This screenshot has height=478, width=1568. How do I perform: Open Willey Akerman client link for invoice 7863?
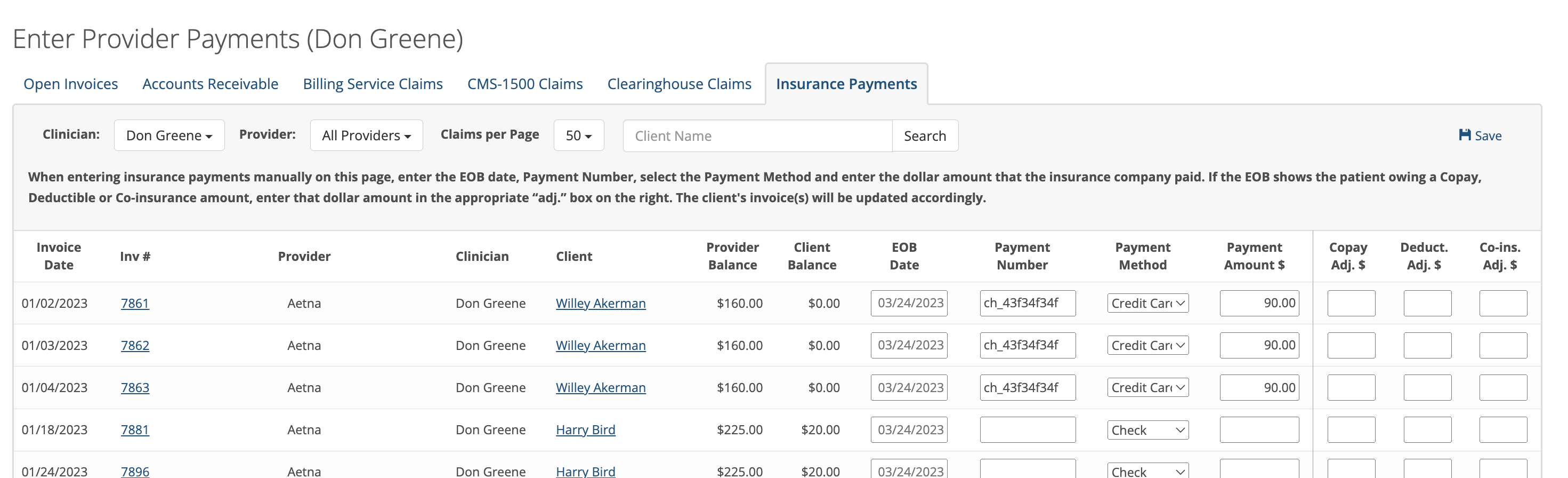click(601, 387)
